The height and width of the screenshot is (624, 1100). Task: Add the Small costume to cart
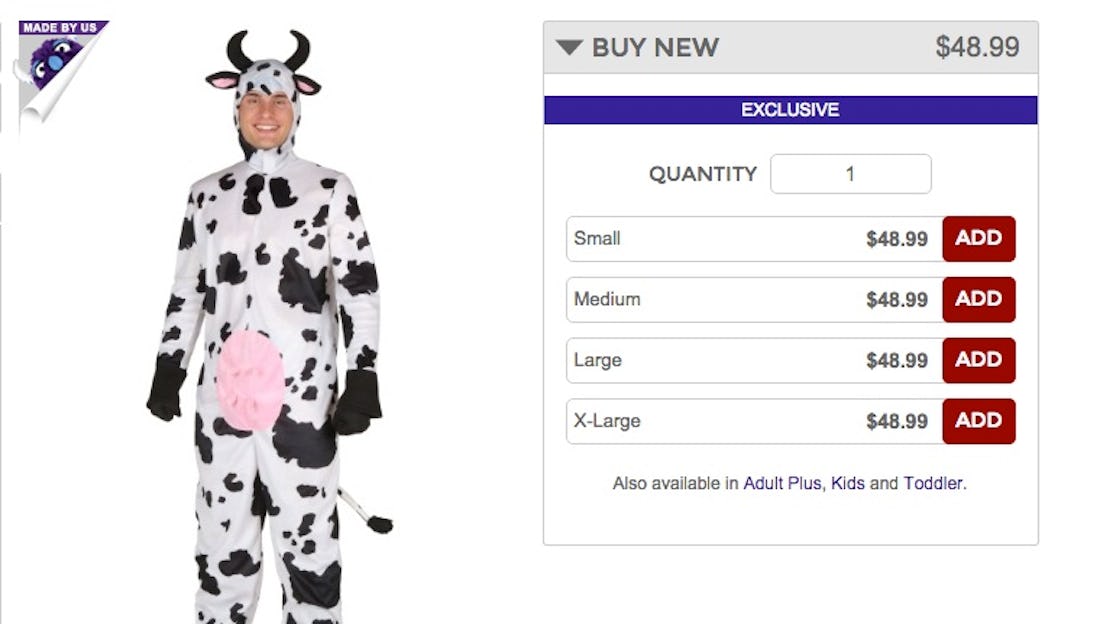(979, 238)
